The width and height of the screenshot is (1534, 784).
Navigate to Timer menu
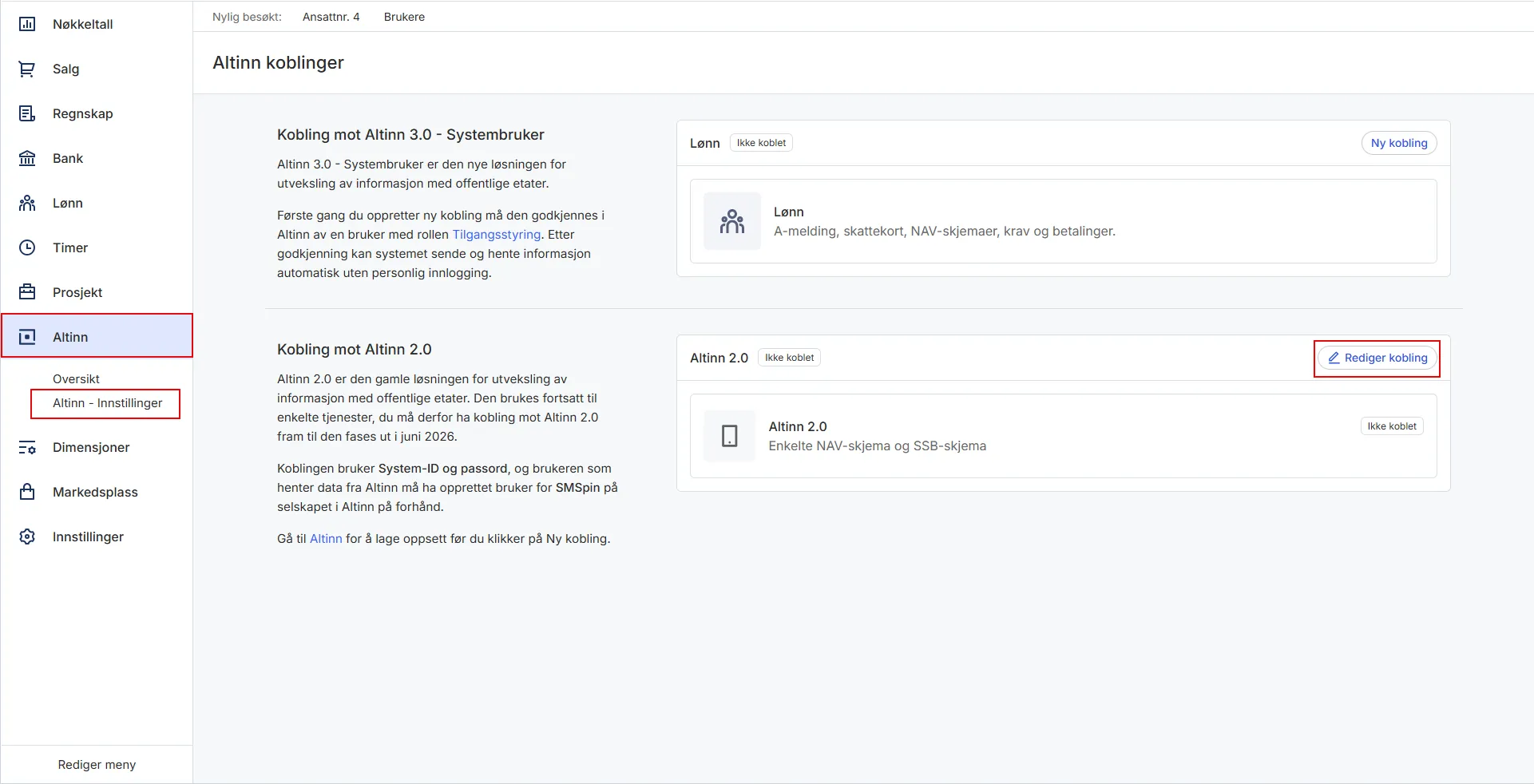(97, 247)
